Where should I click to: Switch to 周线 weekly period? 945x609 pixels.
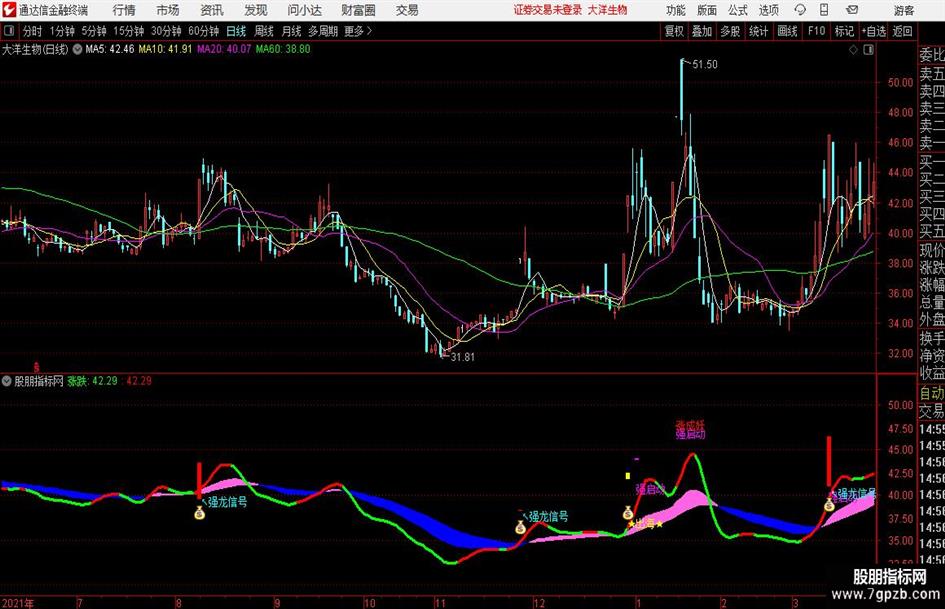click(x=264, y=31)
